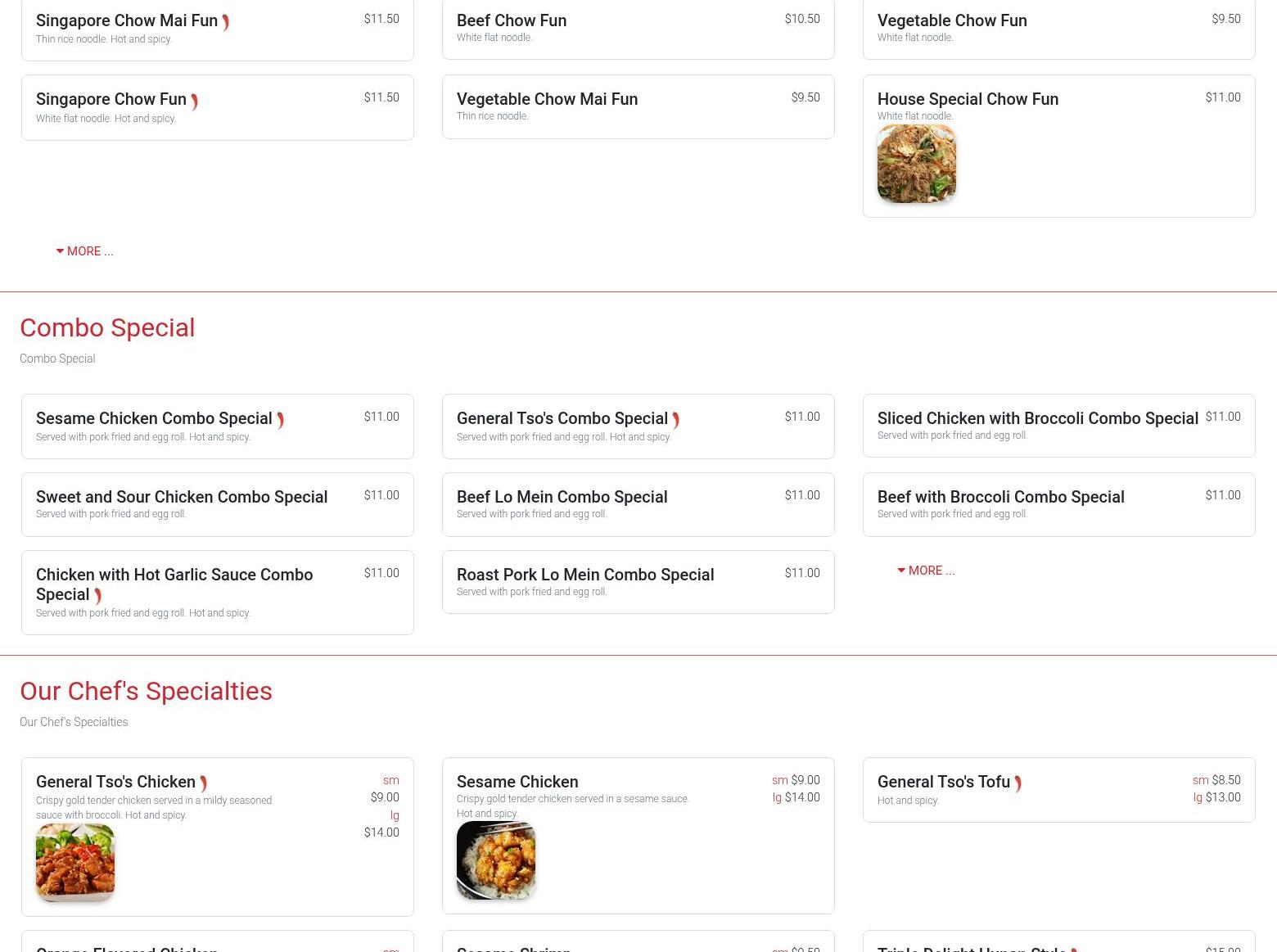Click the chili icon on General Tso's Combo Special
The height and width of the screenshot is (952, 1277).
click(676, 421)
